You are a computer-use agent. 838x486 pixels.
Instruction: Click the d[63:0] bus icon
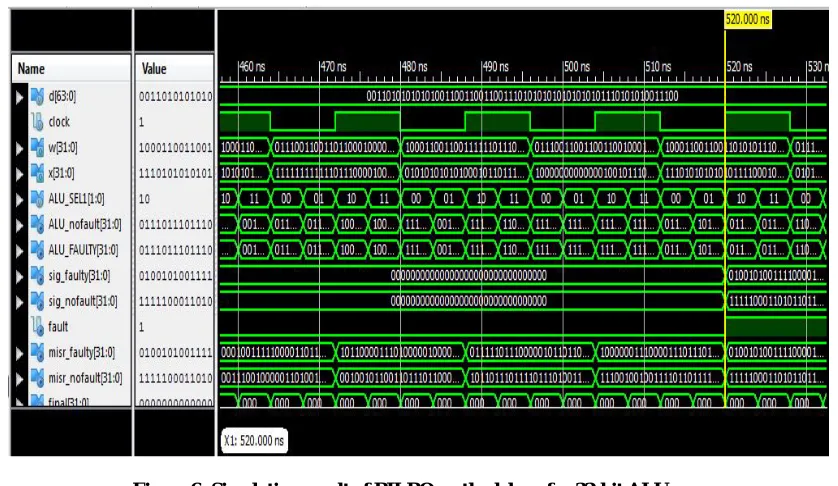click(37, 97)
